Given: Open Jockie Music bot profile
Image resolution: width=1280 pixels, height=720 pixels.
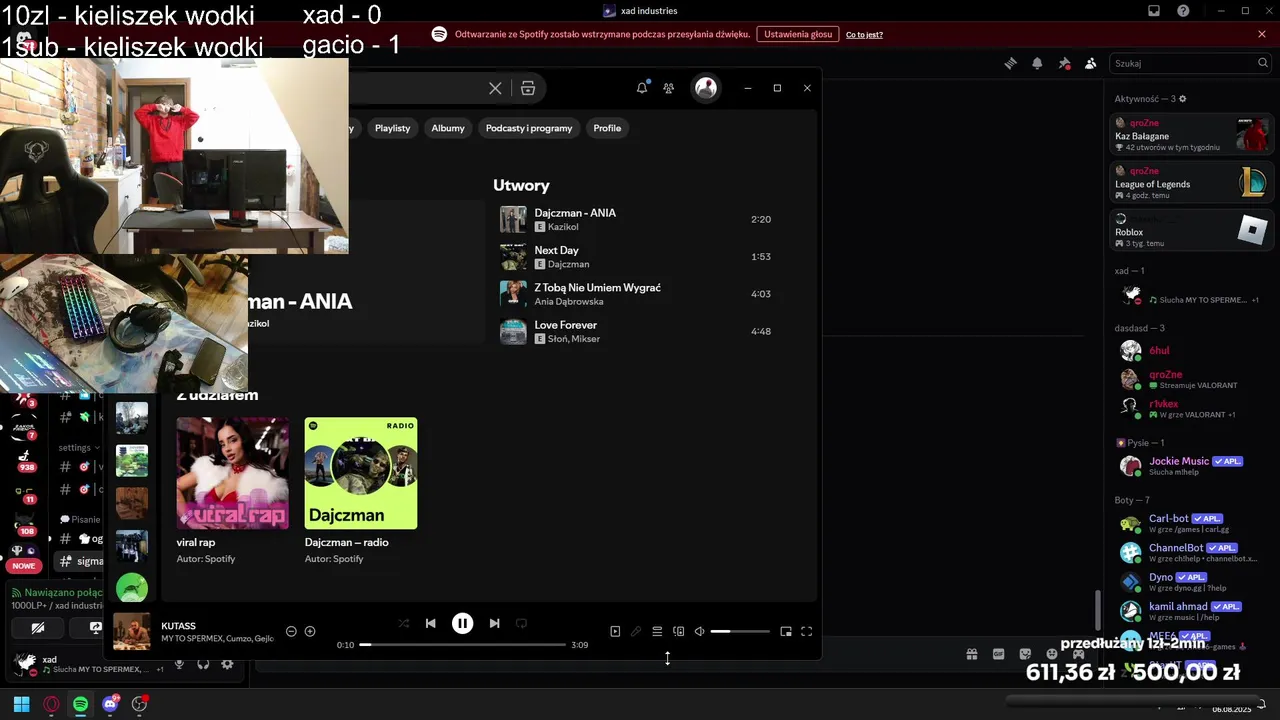Looking at the screenshot, I should pyautogui.click(x=1192, y=465).
